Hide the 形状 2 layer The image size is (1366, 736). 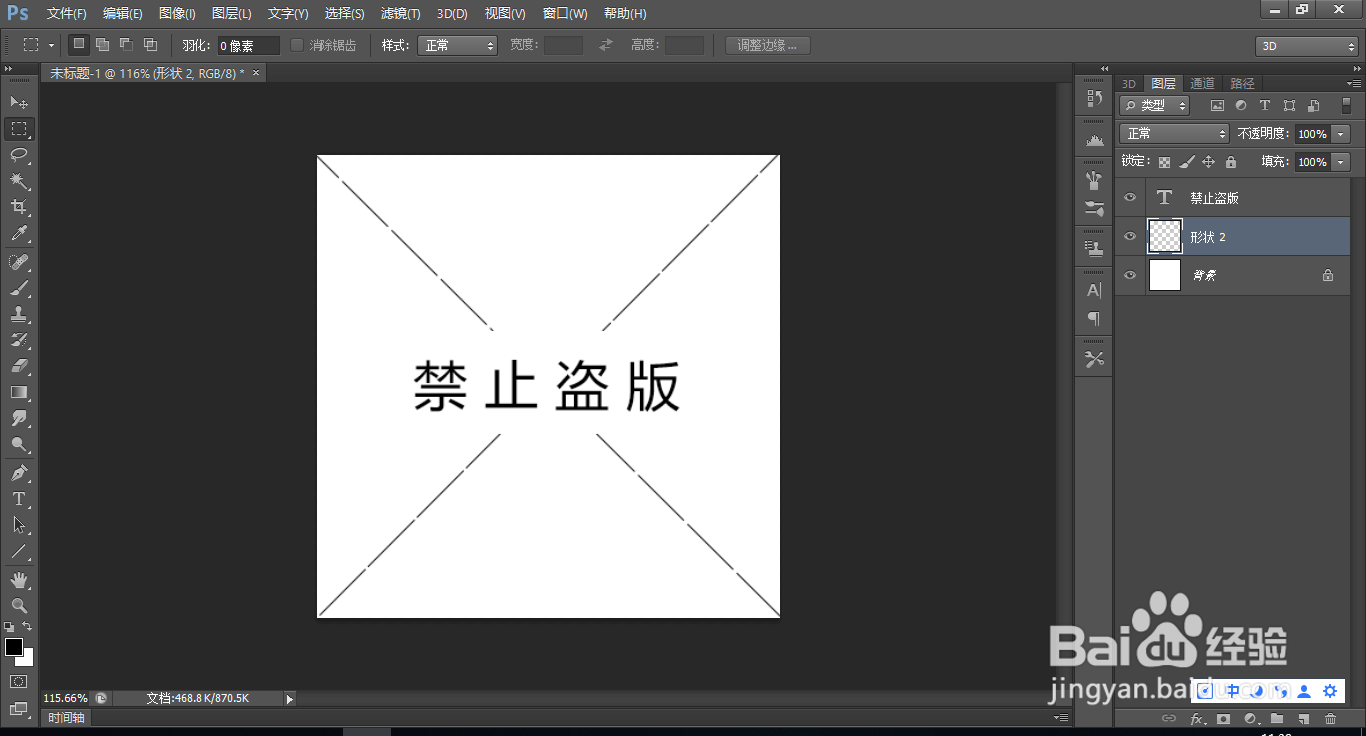coord(1130,236)
